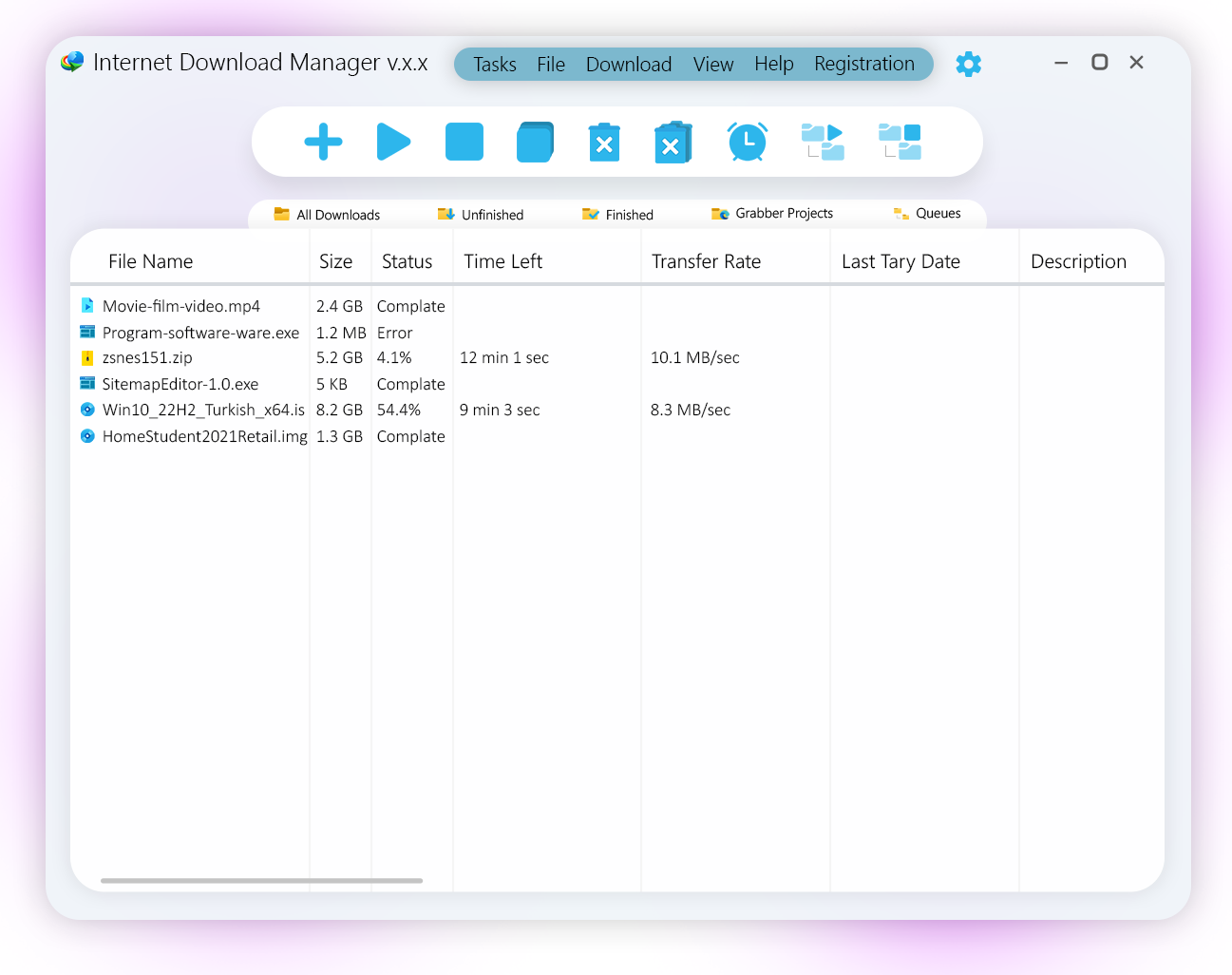Sort by the Transfer Rate column header
This screenshot has width=1232, height=975.
707,261
